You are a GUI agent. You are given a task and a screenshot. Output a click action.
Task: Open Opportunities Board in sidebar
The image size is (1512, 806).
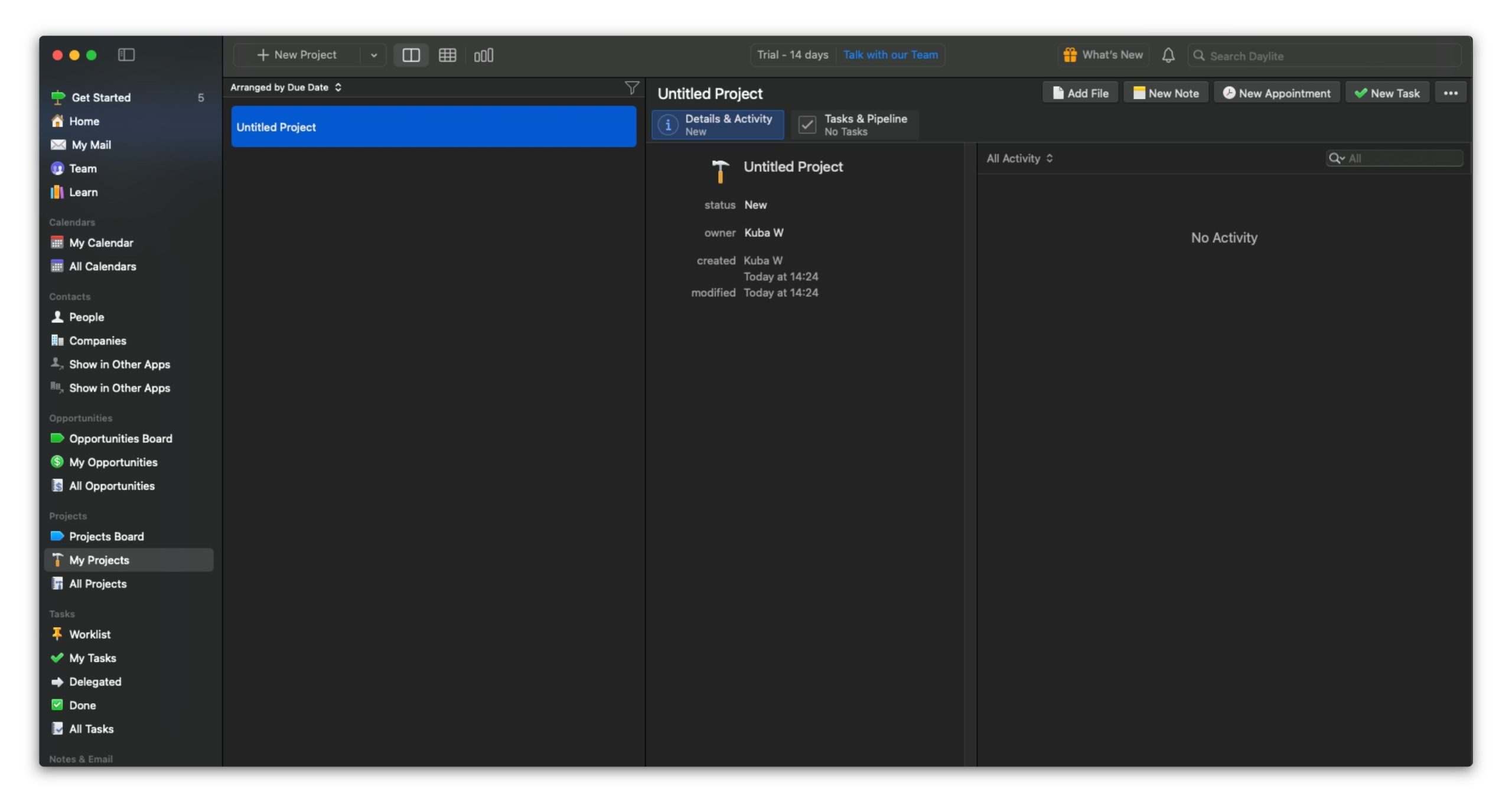tap(120, 438)
